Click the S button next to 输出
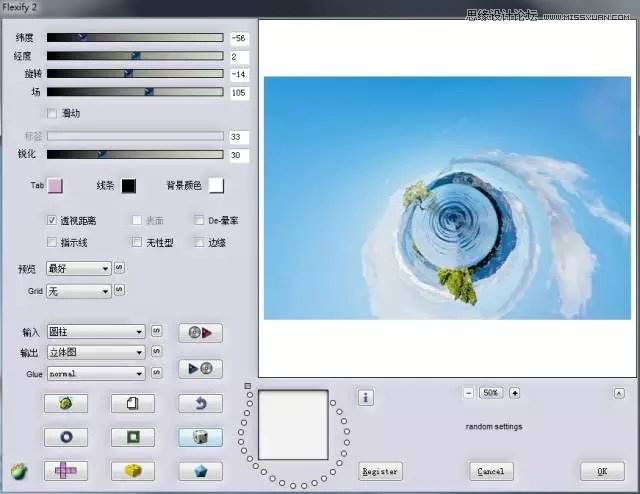 pyautogui.click(x=157, y=351)
